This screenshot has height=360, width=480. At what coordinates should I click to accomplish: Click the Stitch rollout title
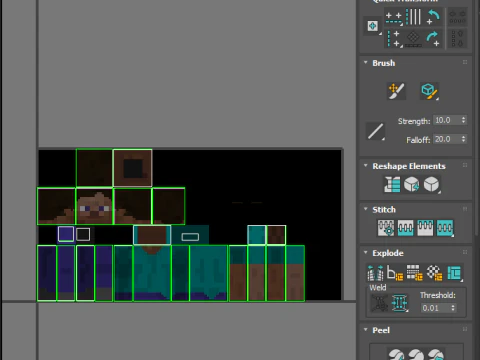click(x=384, y=210)
